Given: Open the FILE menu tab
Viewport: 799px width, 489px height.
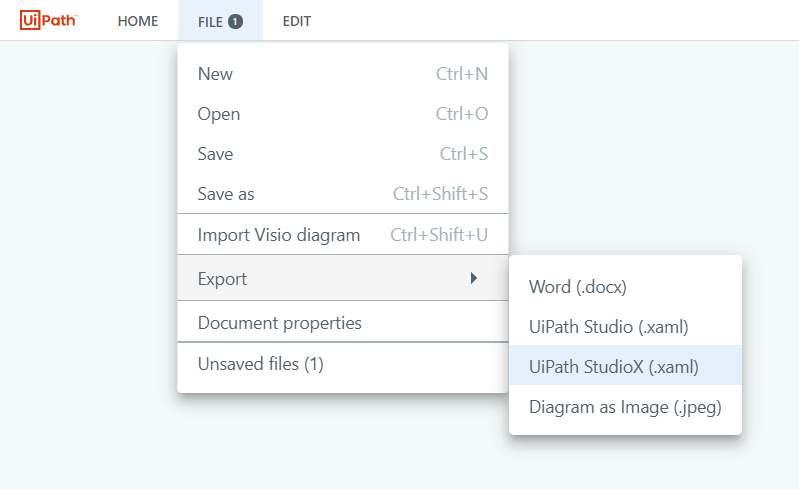Looking at the screenshot, I should tap(220, 21).
